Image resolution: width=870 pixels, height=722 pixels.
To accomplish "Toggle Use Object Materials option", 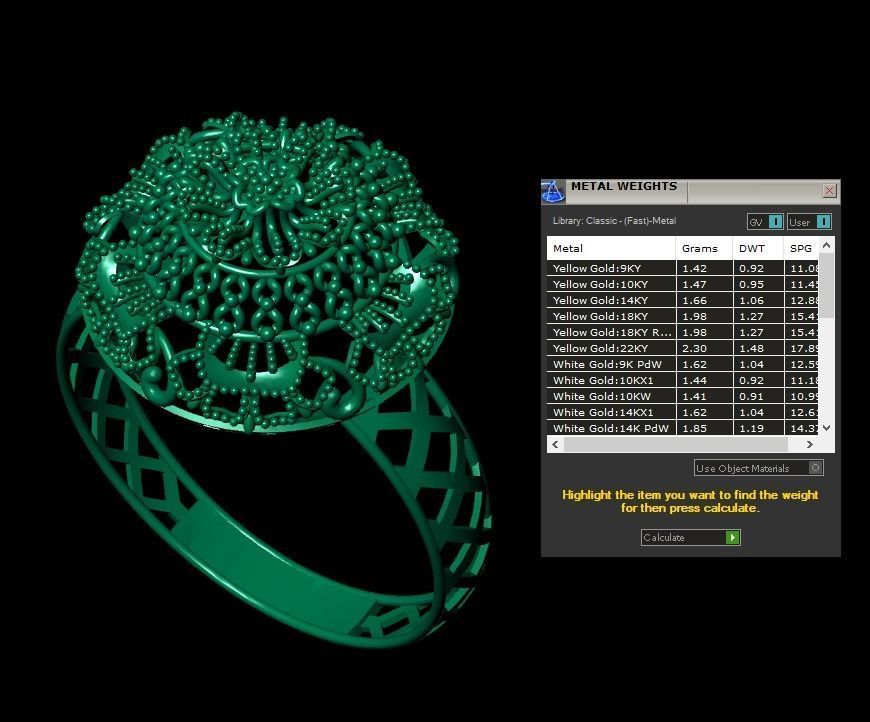I will [x=758, y=468].
